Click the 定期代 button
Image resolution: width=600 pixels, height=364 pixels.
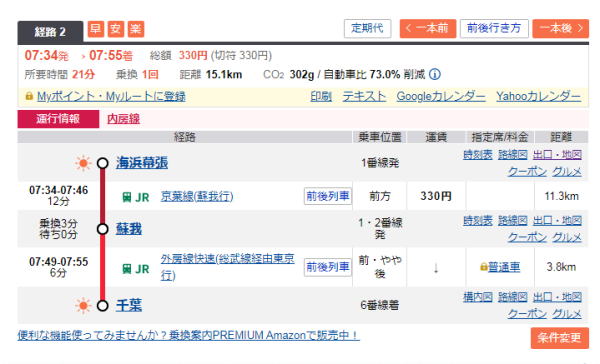point(367,28)
